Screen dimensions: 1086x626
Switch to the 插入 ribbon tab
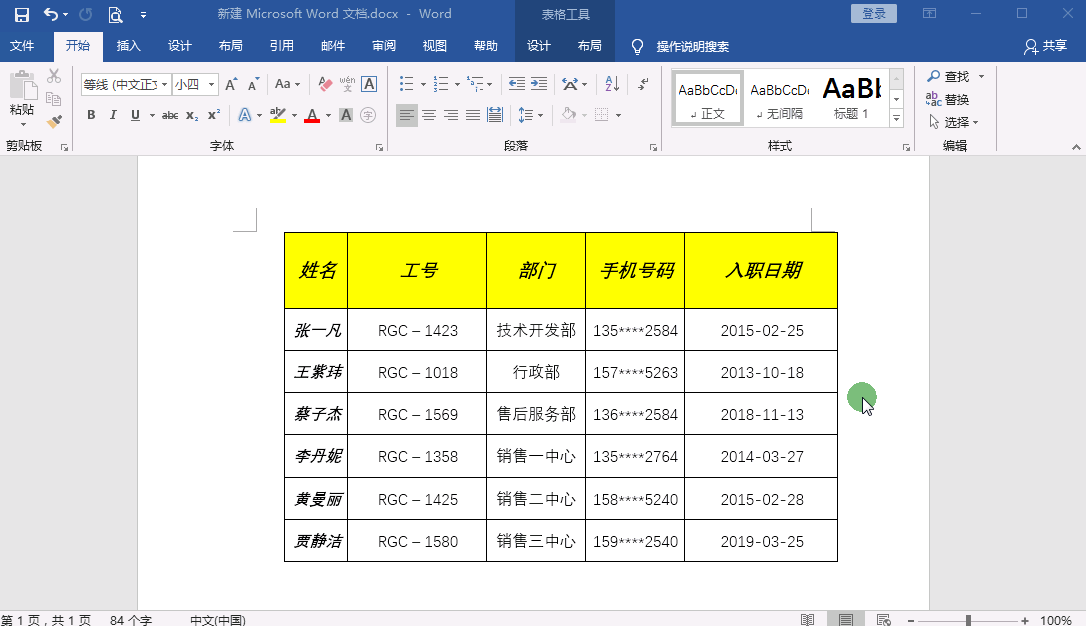(x=128, y=45)
